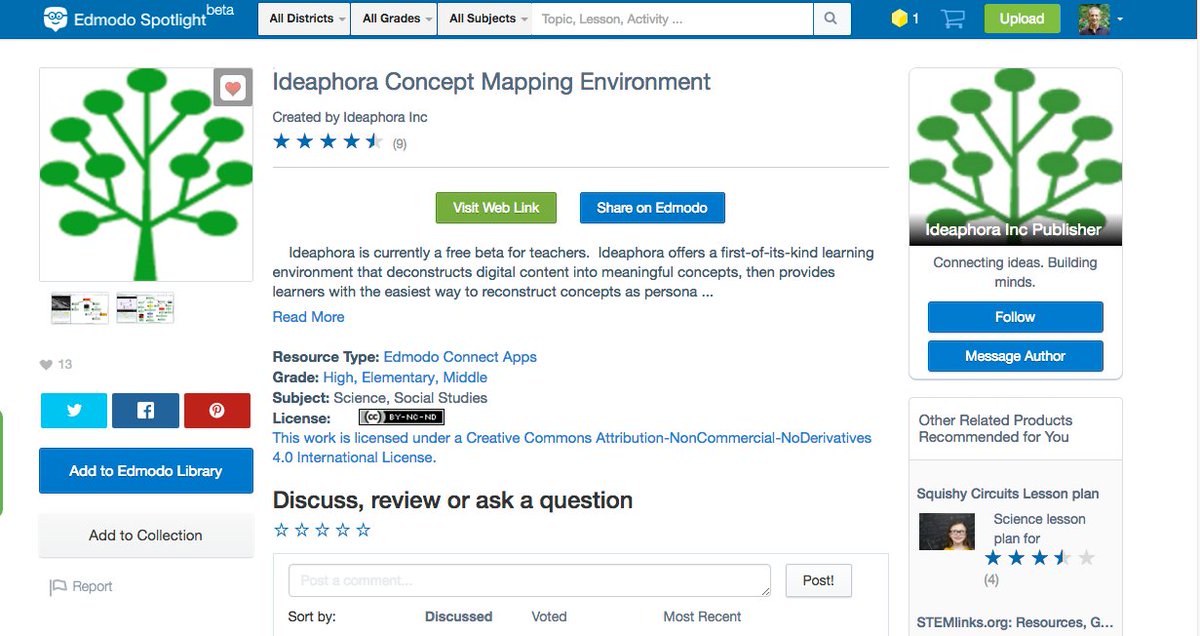The image size is (1200, 636).
Task: Click the Message Author button
Action: (x=1015, y=356)
